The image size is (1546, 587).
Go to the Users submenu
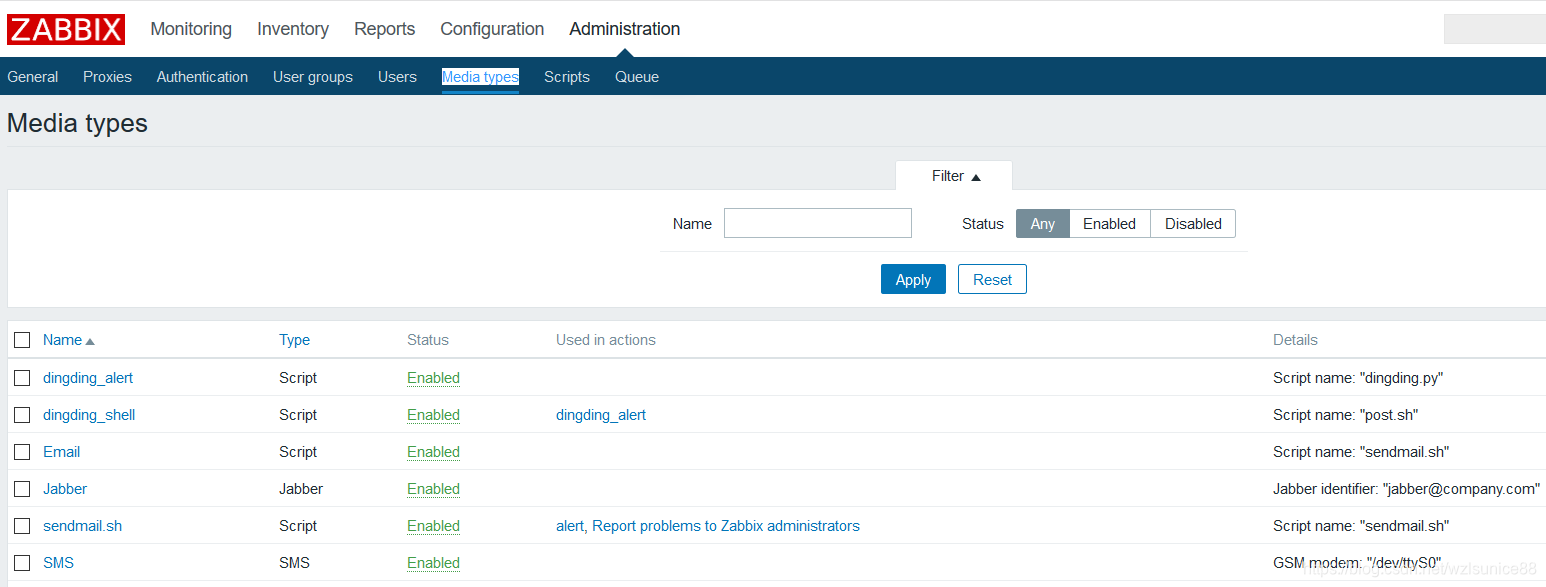(x=397, y=77)
